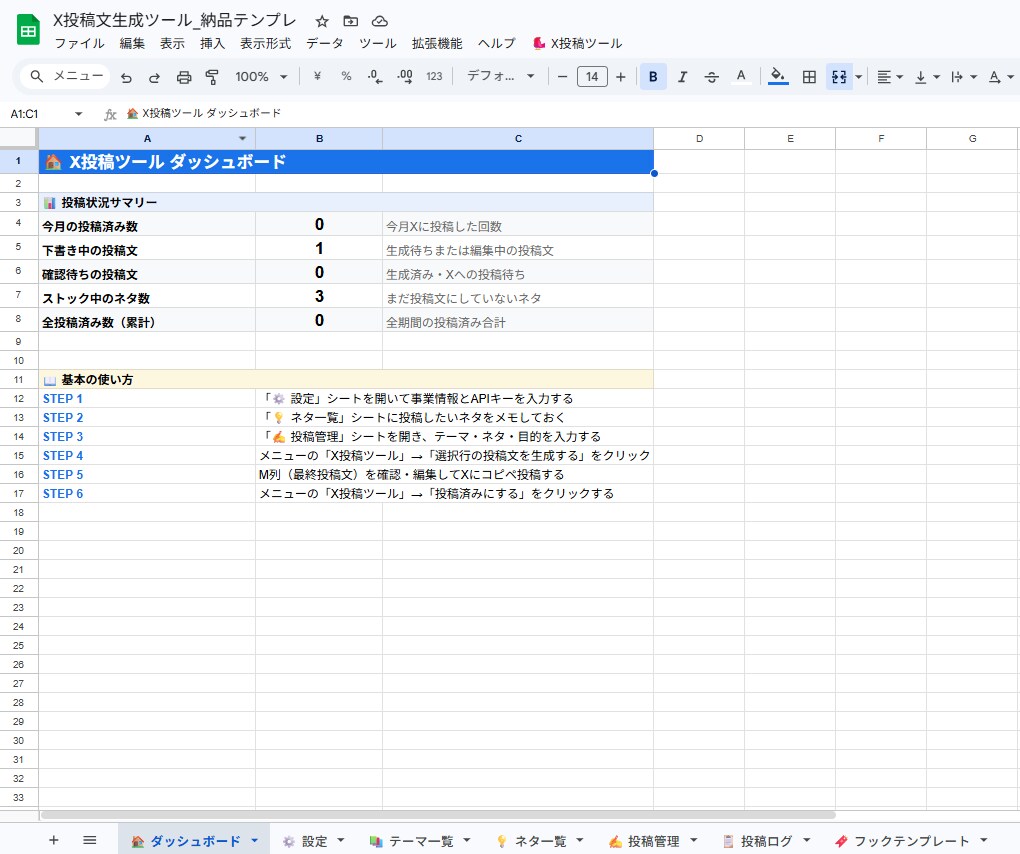Select column D header
The height and width of the screenshot is (854, 1020).
tap(699, 139)
